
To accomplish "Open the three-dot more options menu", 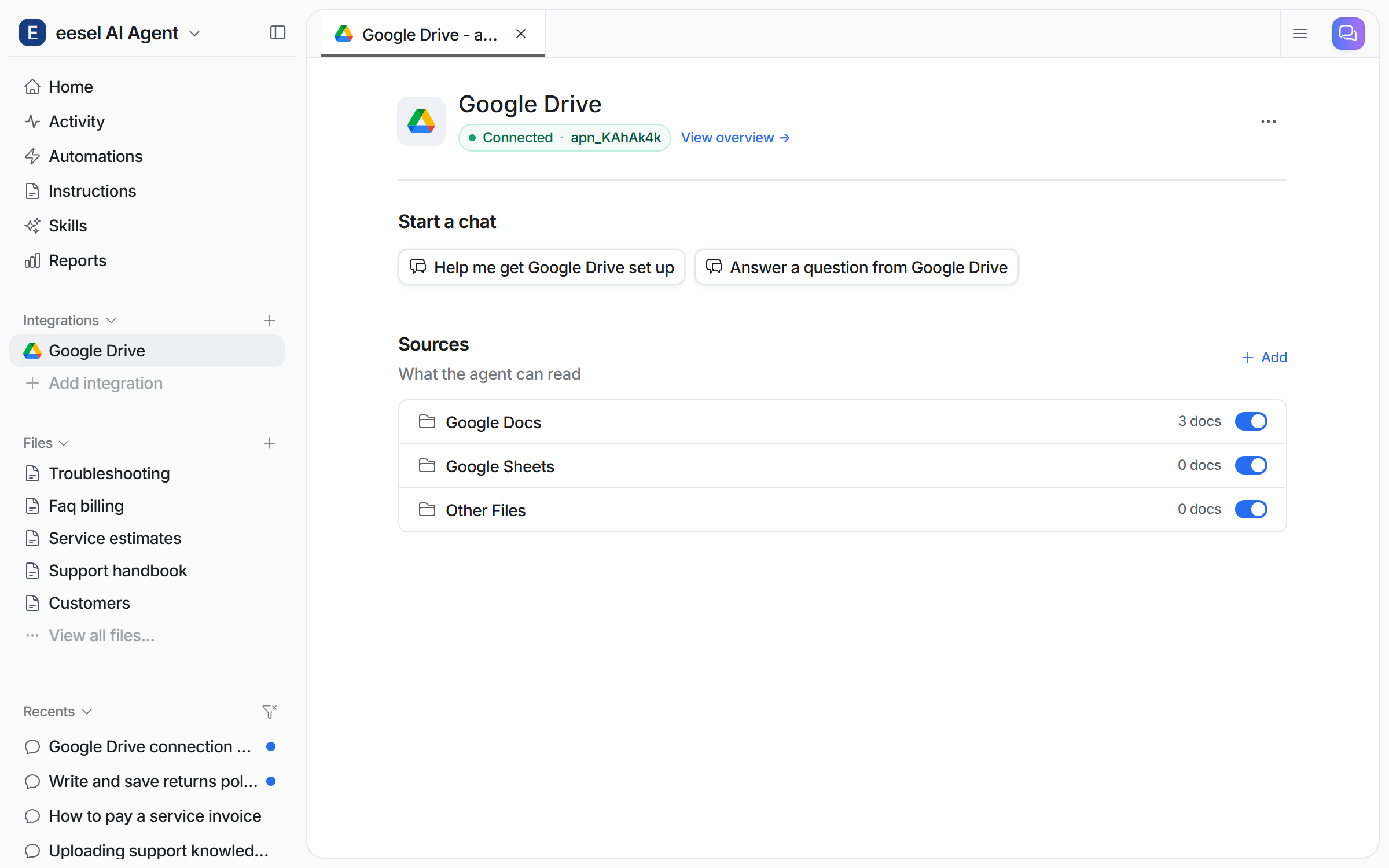I will (1268, 122).
